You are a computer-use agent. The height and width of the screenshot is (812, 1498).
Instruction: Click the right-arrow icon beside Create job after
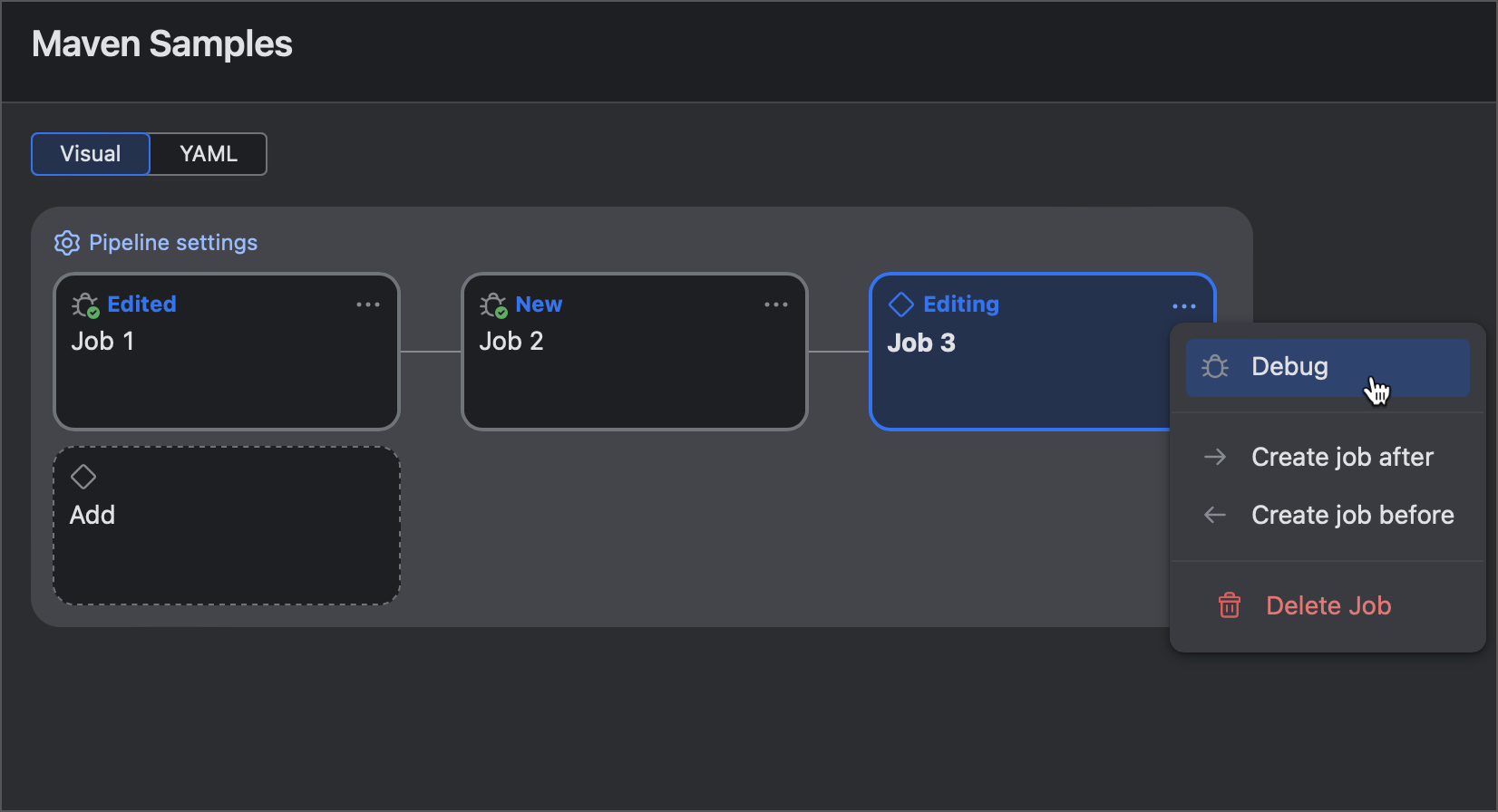[1215, 457]
